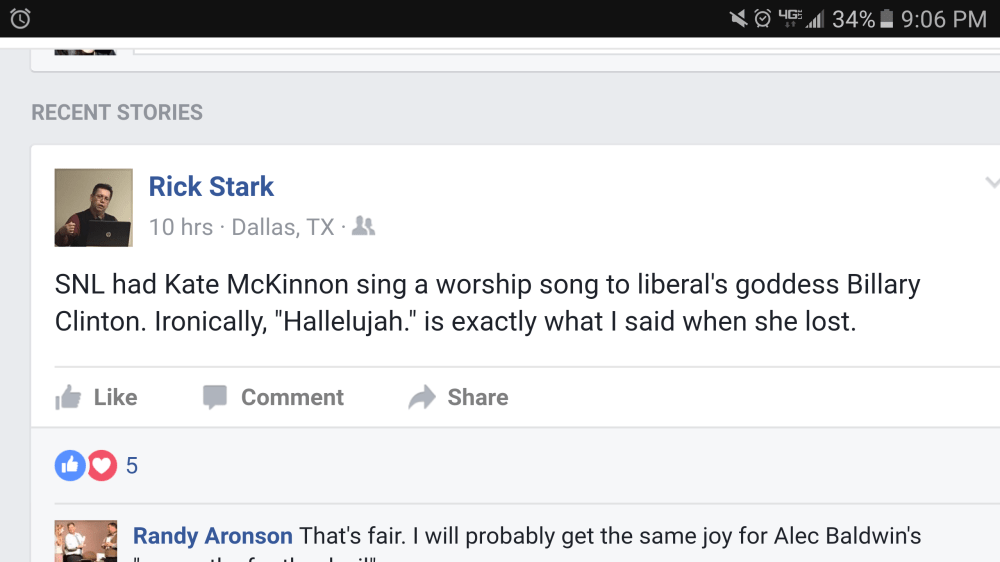The height and width of the screenshot is (562, 1000).
Task: View the 5 reactions count
Action: [132, 466]
